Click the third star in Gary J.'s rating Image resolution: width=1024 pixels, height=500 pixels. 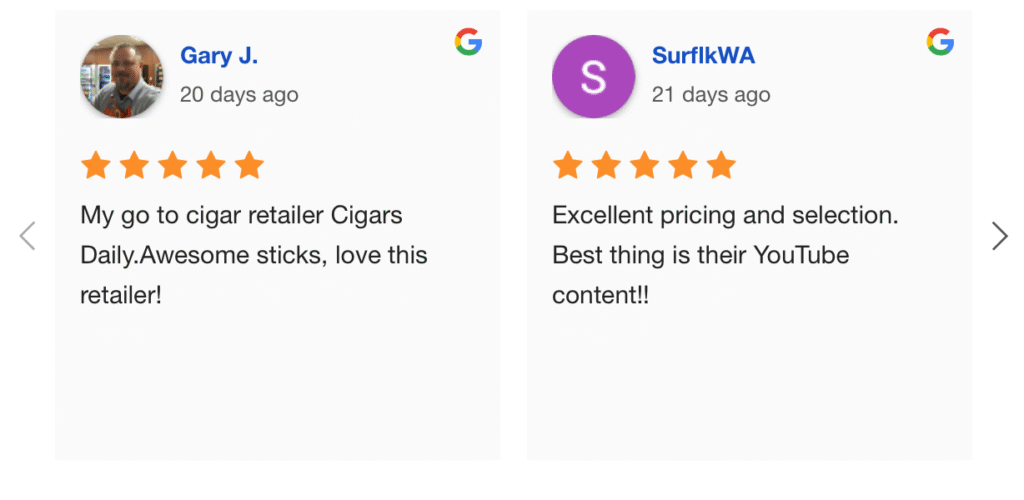pos(173,165)
